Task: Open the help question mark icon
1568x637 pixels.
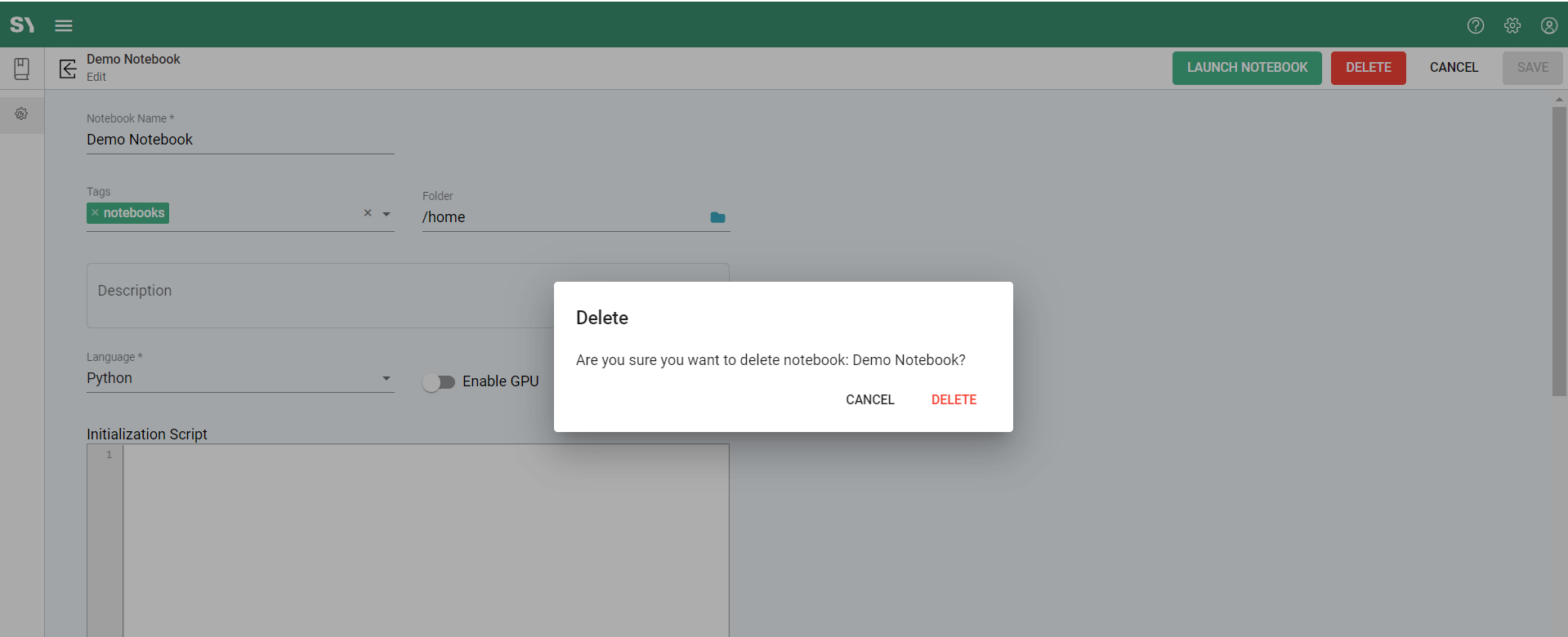Action: coord(1475,25)
